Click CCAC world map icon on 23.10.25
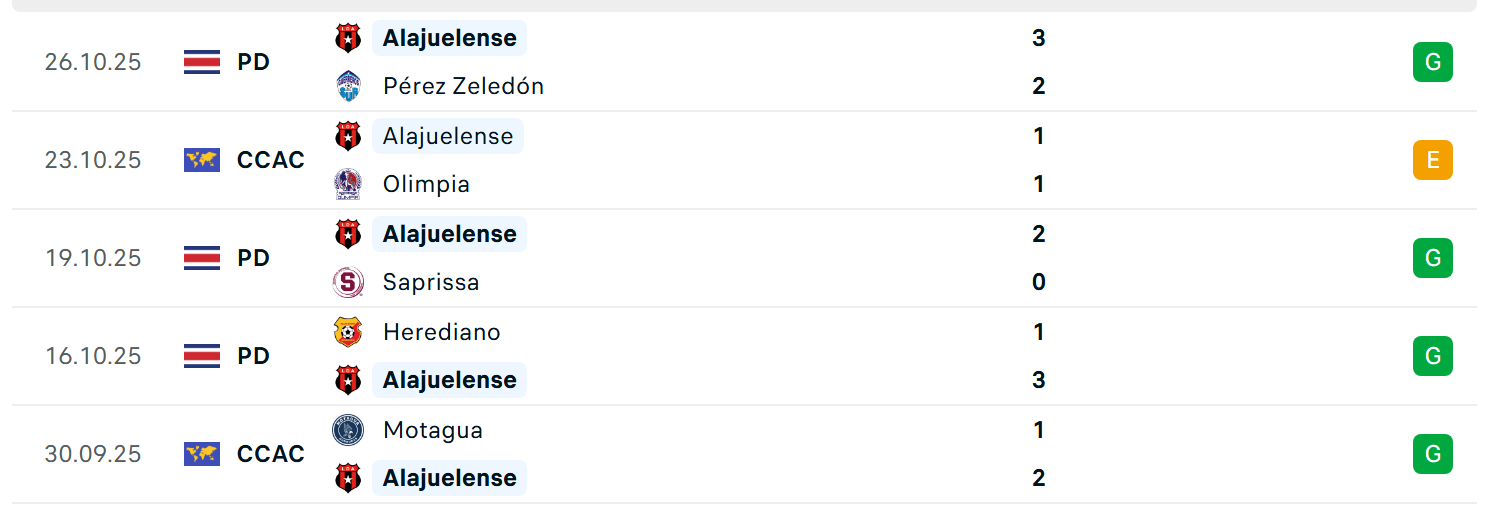Viewport: 1496px width, 507px height. coord(202,160)
